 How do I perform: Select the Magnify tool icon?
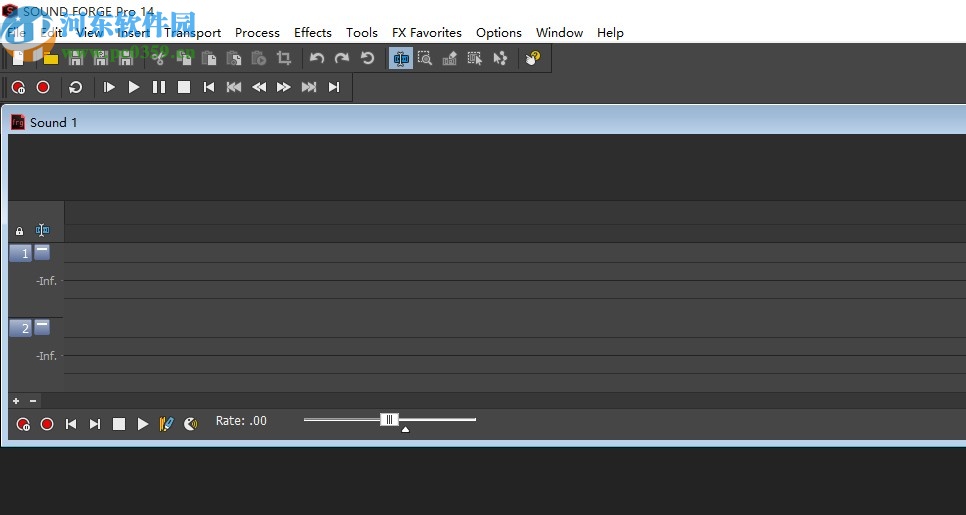point(425,59)
